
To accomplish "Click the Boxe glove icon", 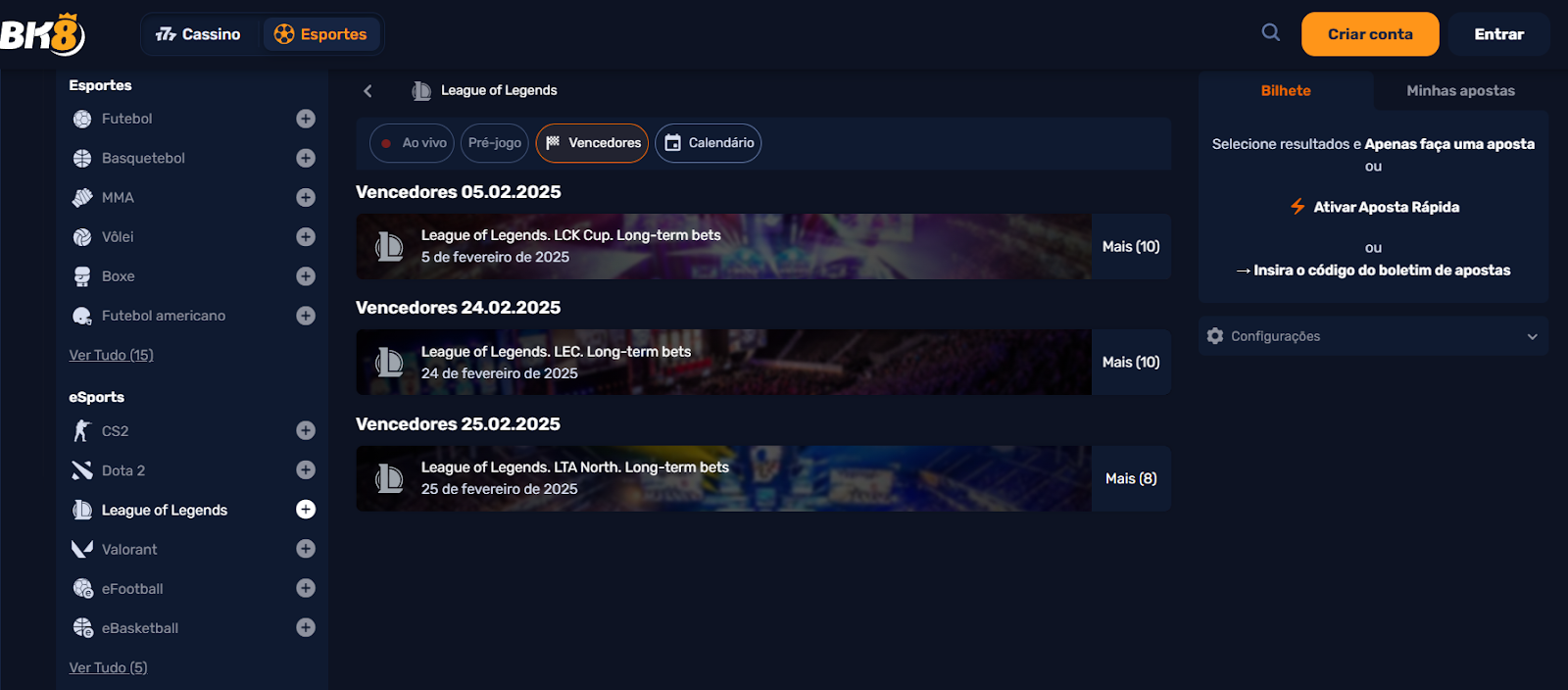I will tap(82, 276).
